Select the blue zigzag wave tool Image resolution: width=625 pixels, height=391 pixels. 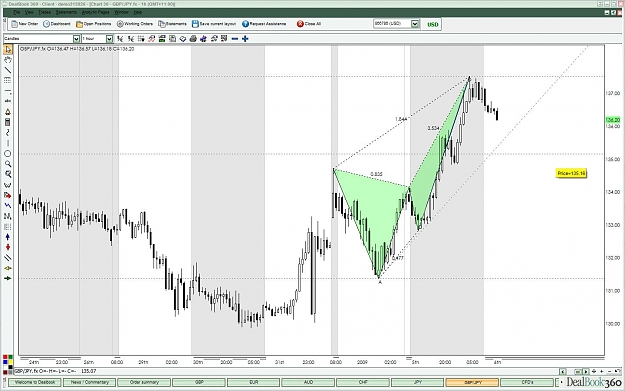[x=8, y=206]
